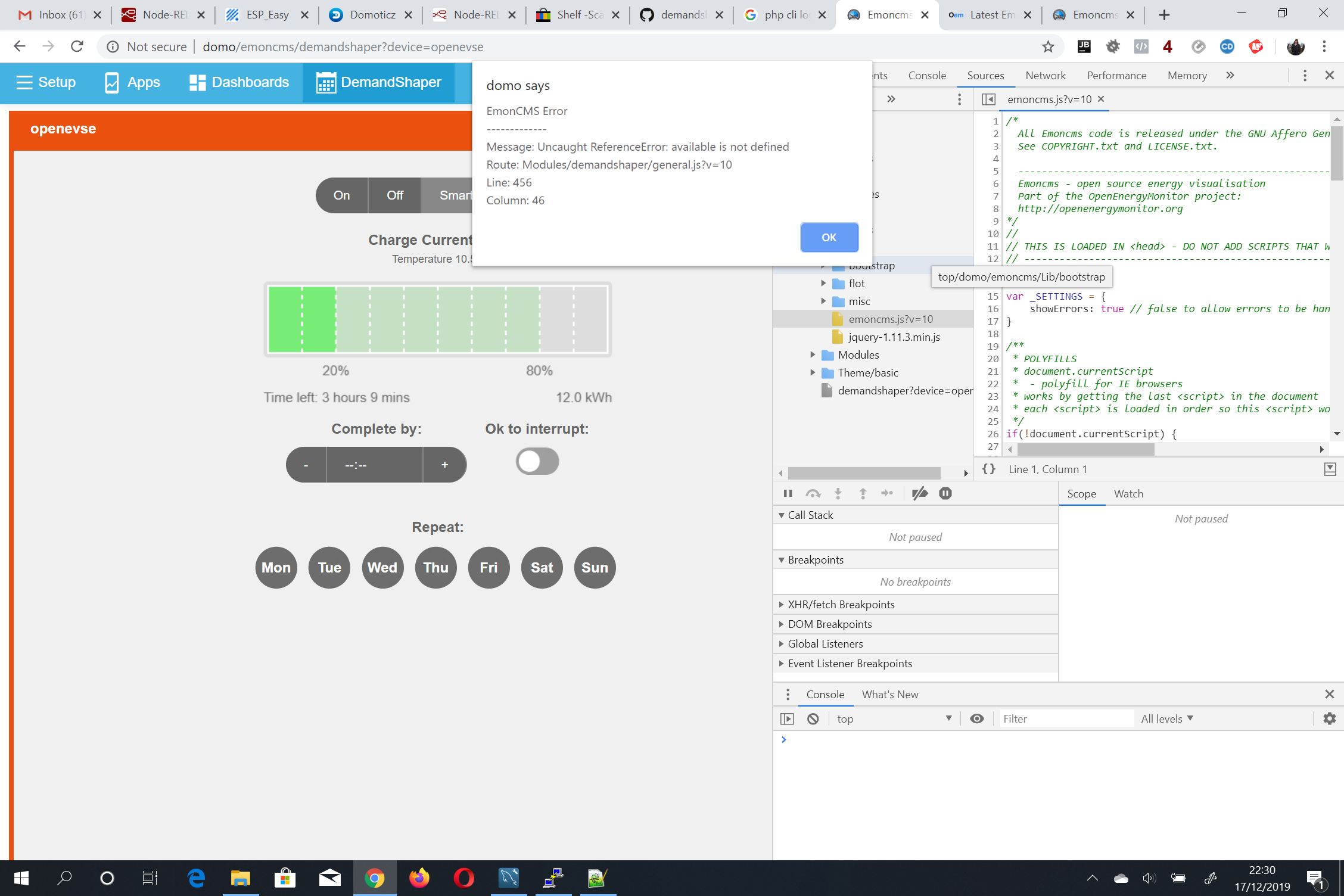
Task: Click Step out debugger icon
Action: click(863, 493)
